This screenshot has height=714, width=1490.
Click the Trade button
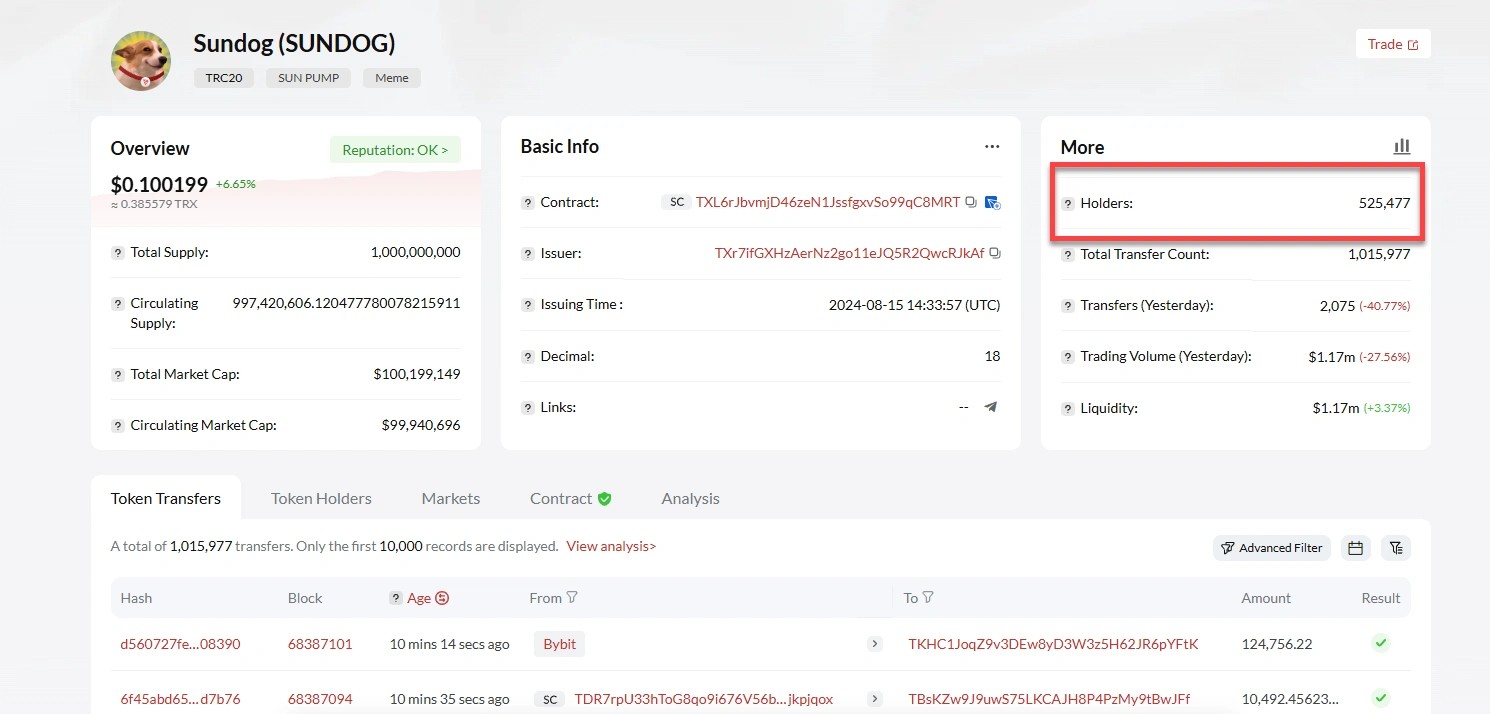pyautogui.click(x=1392, y=44)
